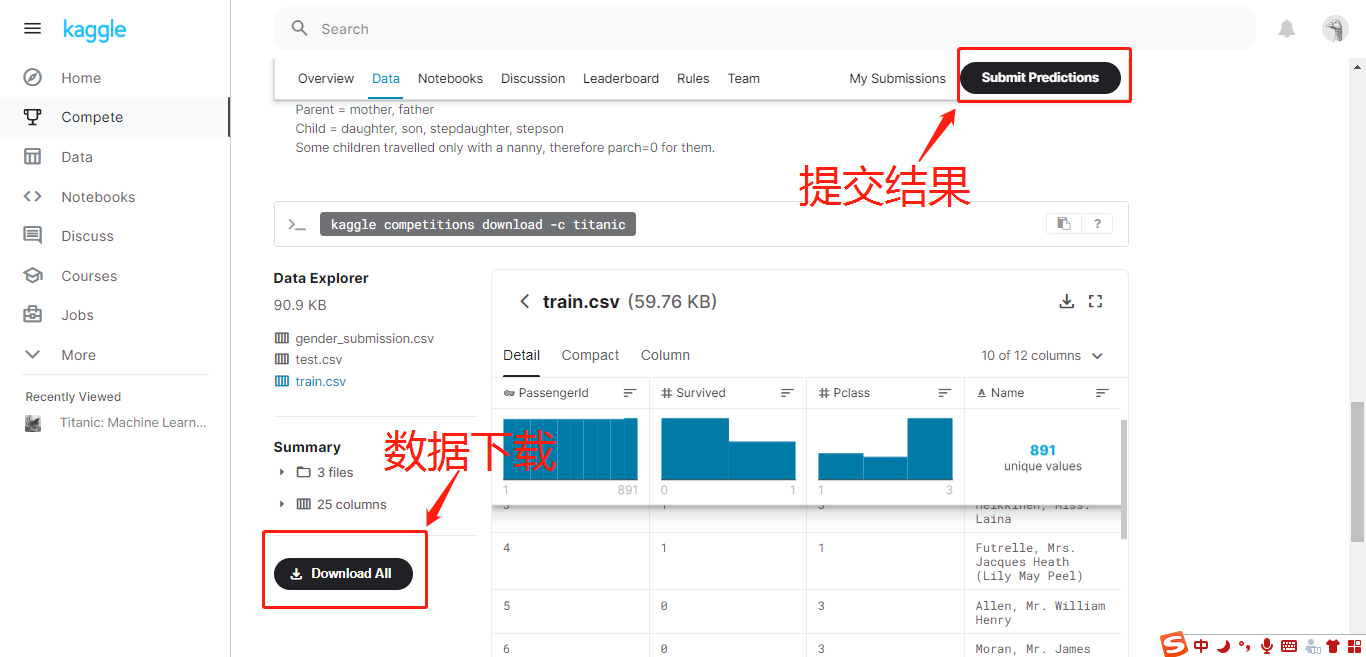Open the Data table icon in sidebar
The width and height of the screenshot is (1366, 657).
tap(33, 157)
